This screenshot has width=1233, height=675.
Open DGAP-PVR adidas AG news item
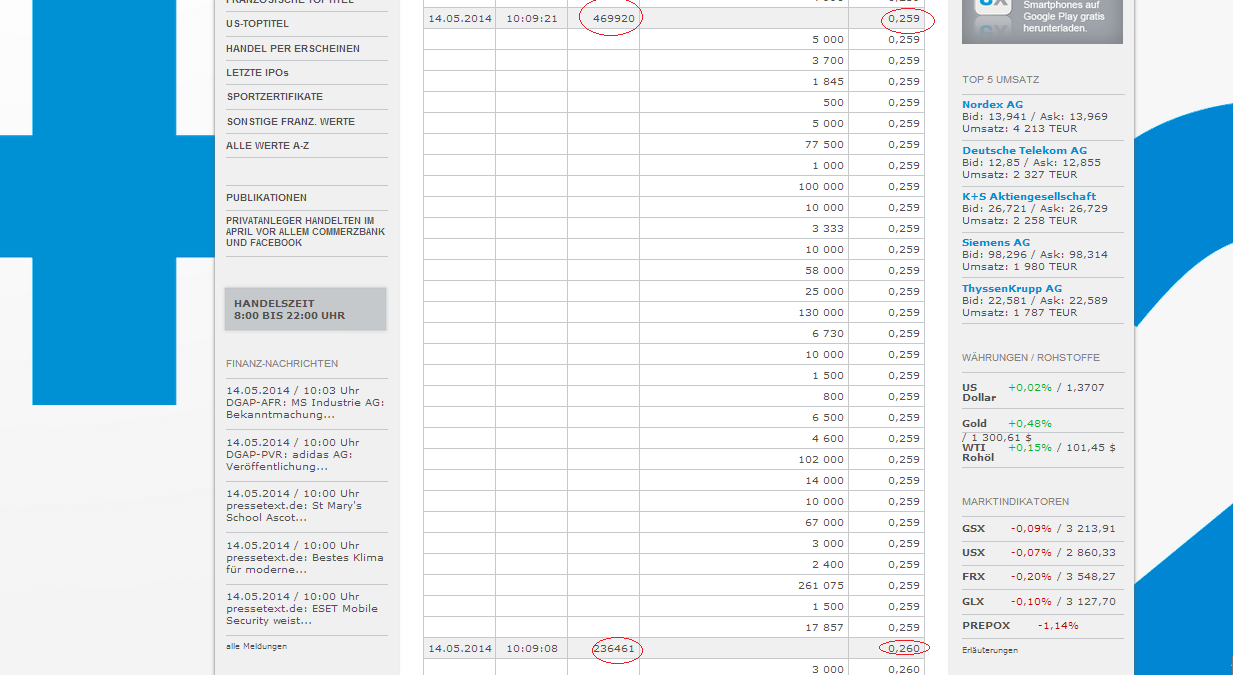click(292, 454)
